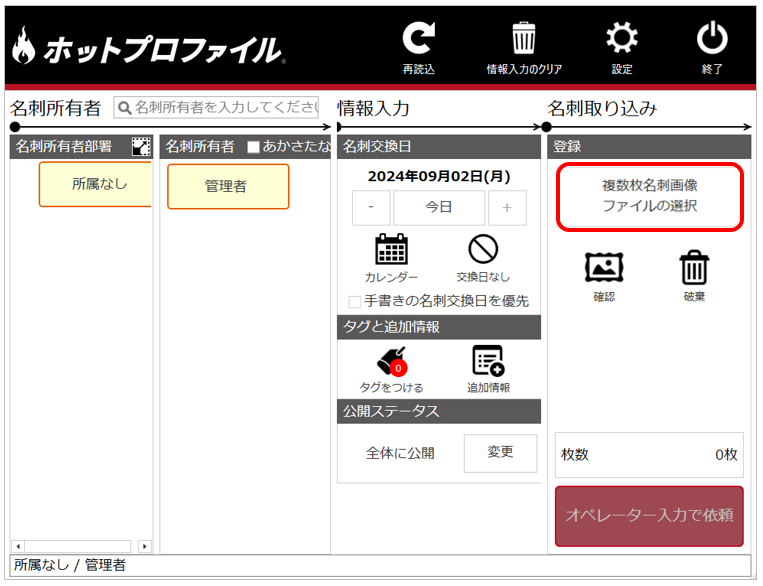763x586 pixels.
Task: Click the 終了 power icon
Action: [x=712, y=37]
